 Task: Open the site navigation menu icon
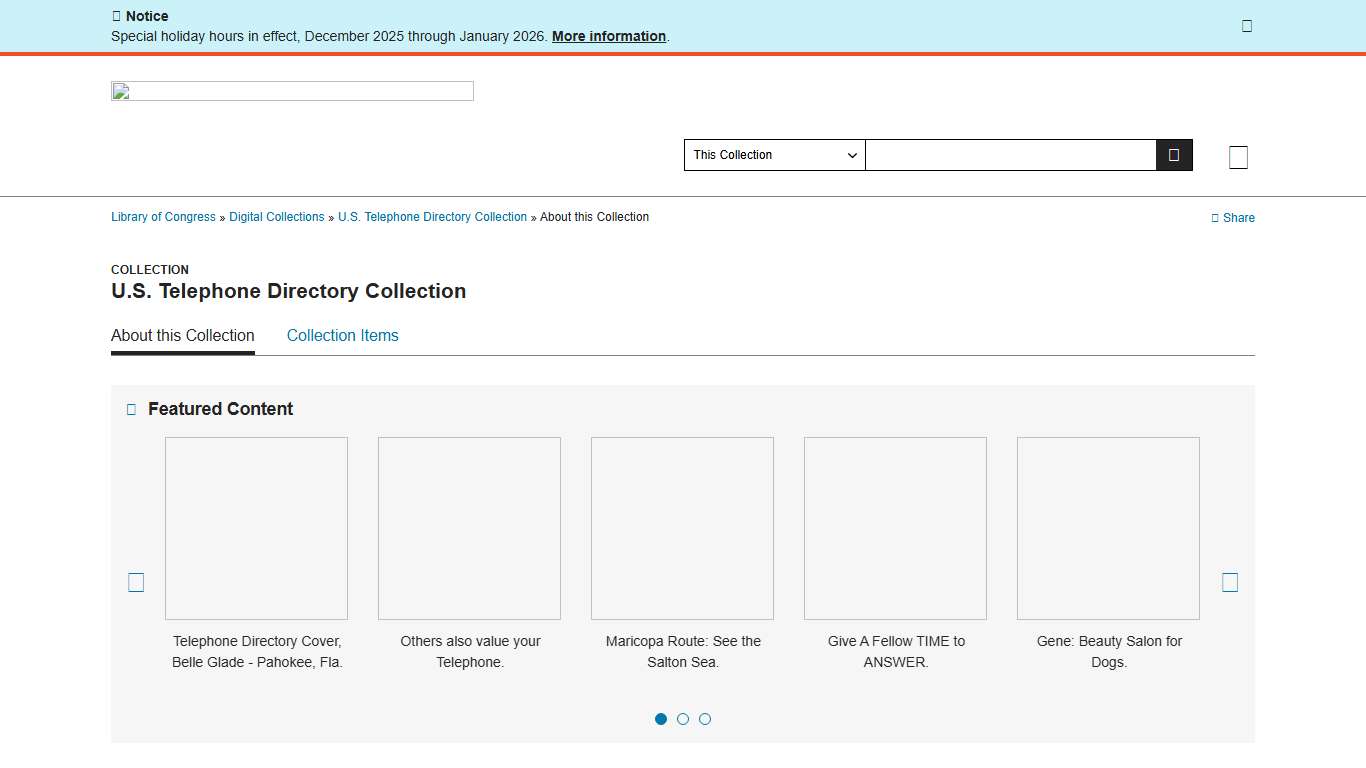pyautogui.click(x=1238, y=156)
